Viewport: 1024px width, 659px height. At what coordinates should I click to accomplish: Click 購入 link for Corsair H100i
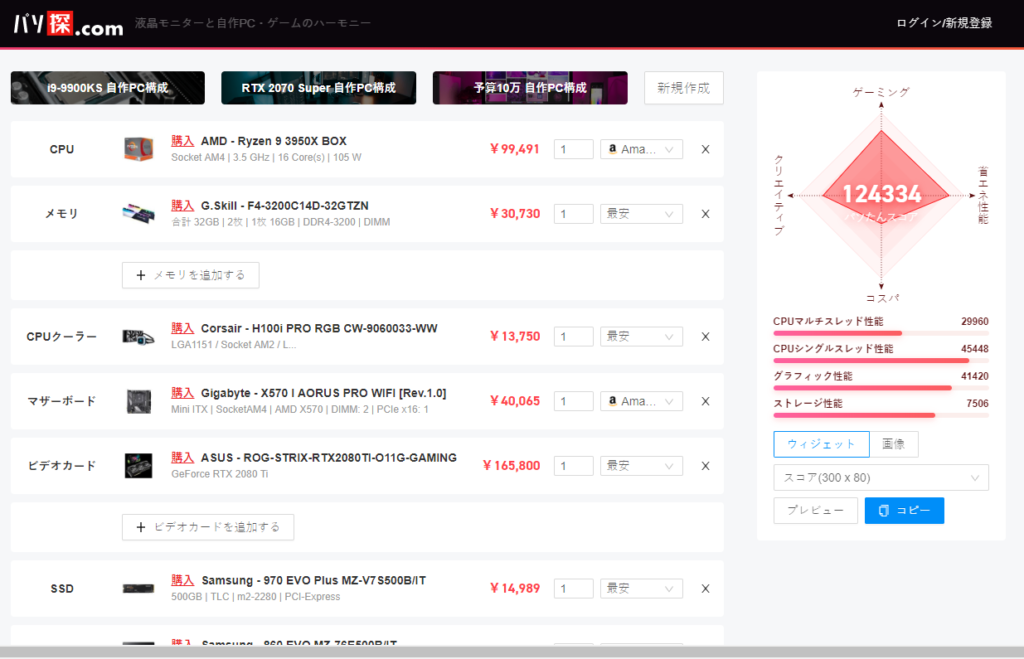[x=183, y=329]
